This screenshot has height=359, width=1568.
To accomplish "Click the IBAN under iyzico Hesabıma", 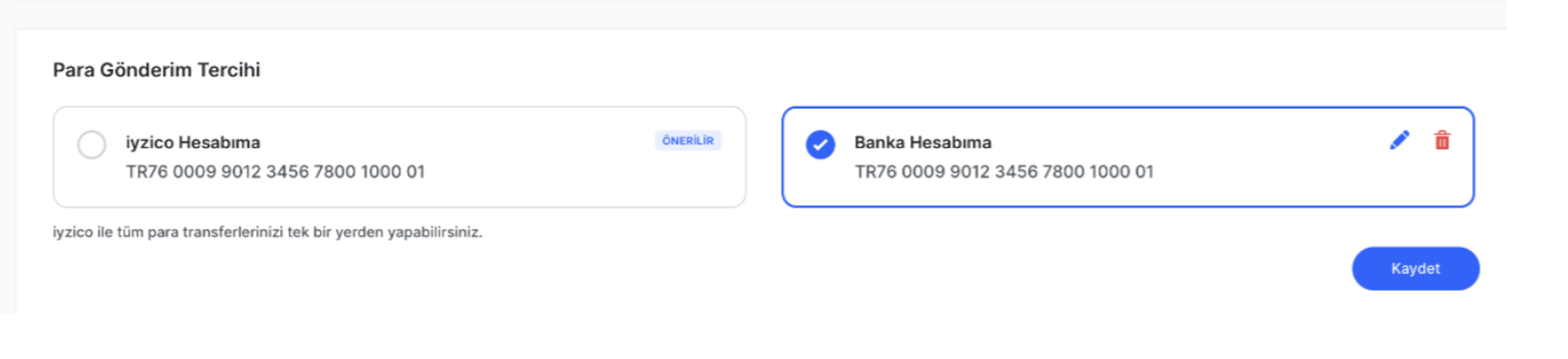I will (x=275, y=172).
